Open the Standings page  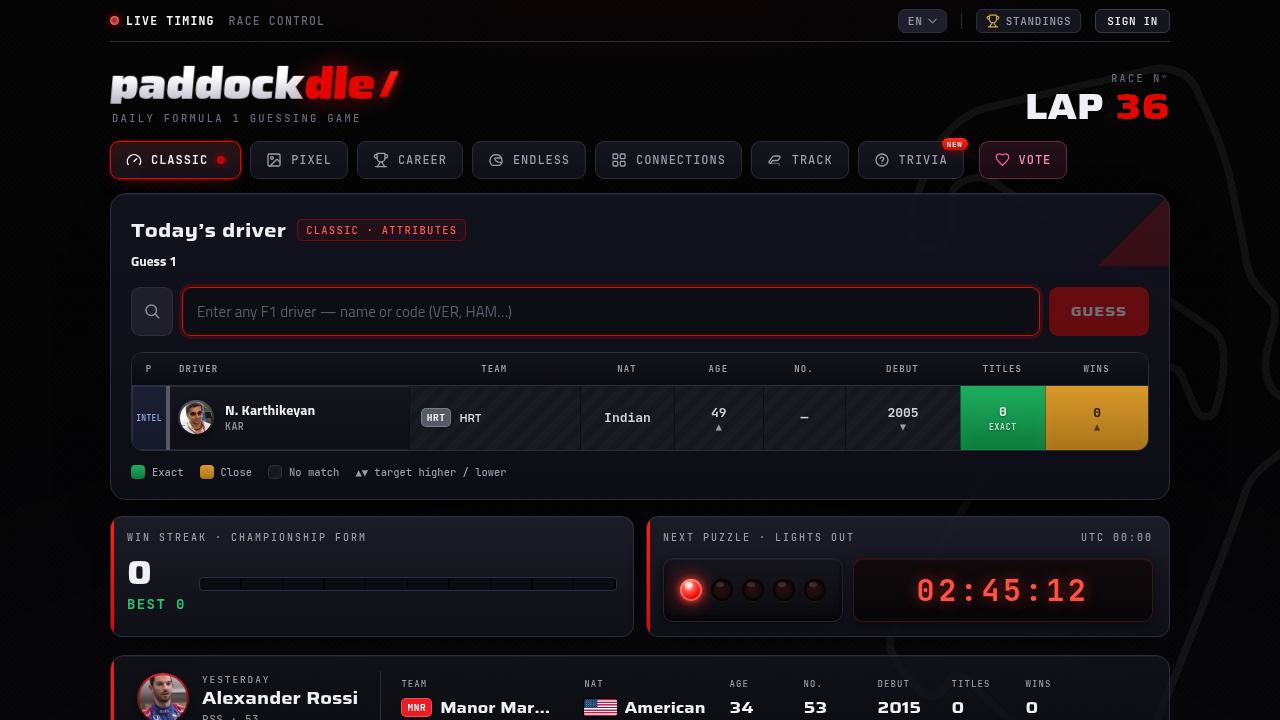point(1028,21)
